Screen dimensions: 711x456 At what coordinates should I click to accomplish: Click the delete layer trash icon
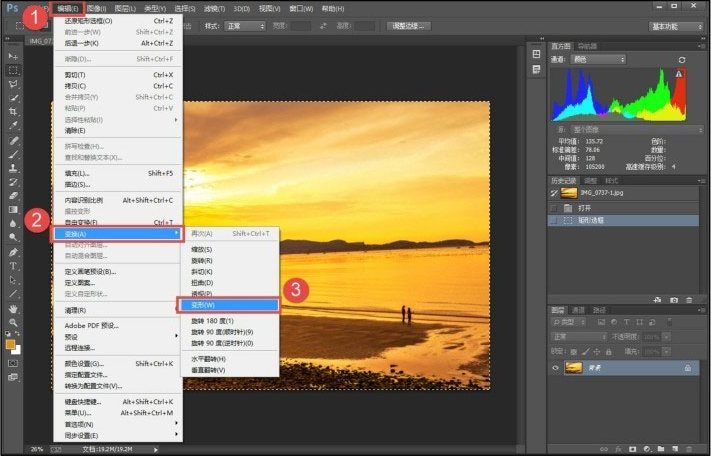pos(690,449)
